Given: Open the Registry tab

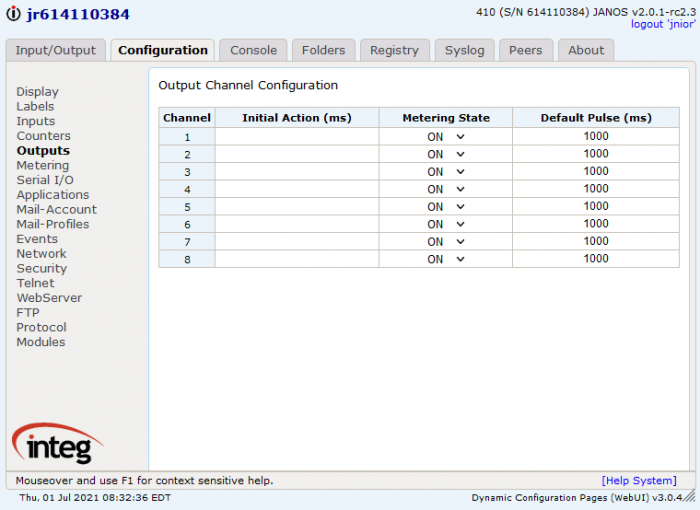Looking at the screenshot, I should point(394,50).
